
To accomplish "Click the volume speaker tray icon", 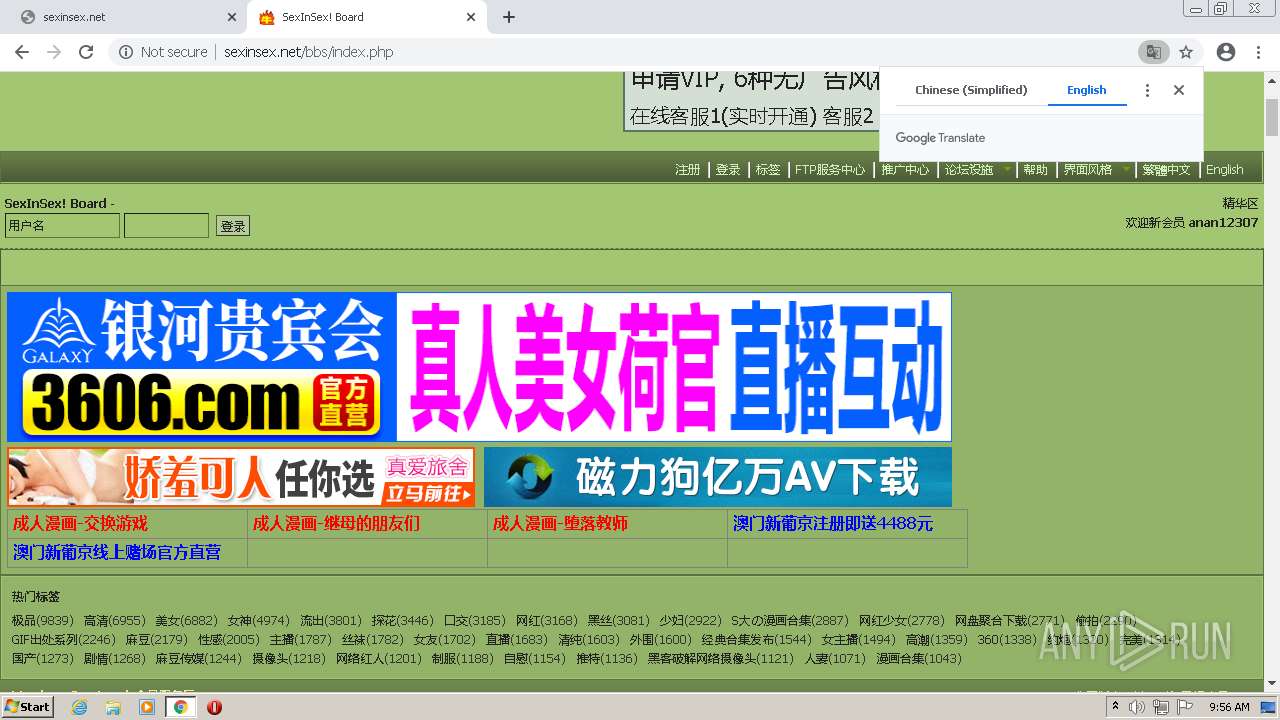I will pos(1137,707).
